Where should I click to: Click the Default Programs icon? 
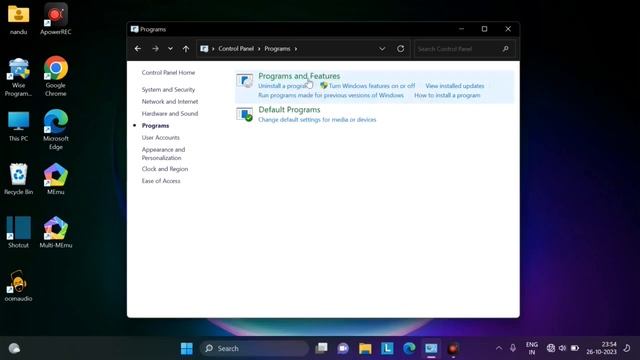(x=244, y=114)
